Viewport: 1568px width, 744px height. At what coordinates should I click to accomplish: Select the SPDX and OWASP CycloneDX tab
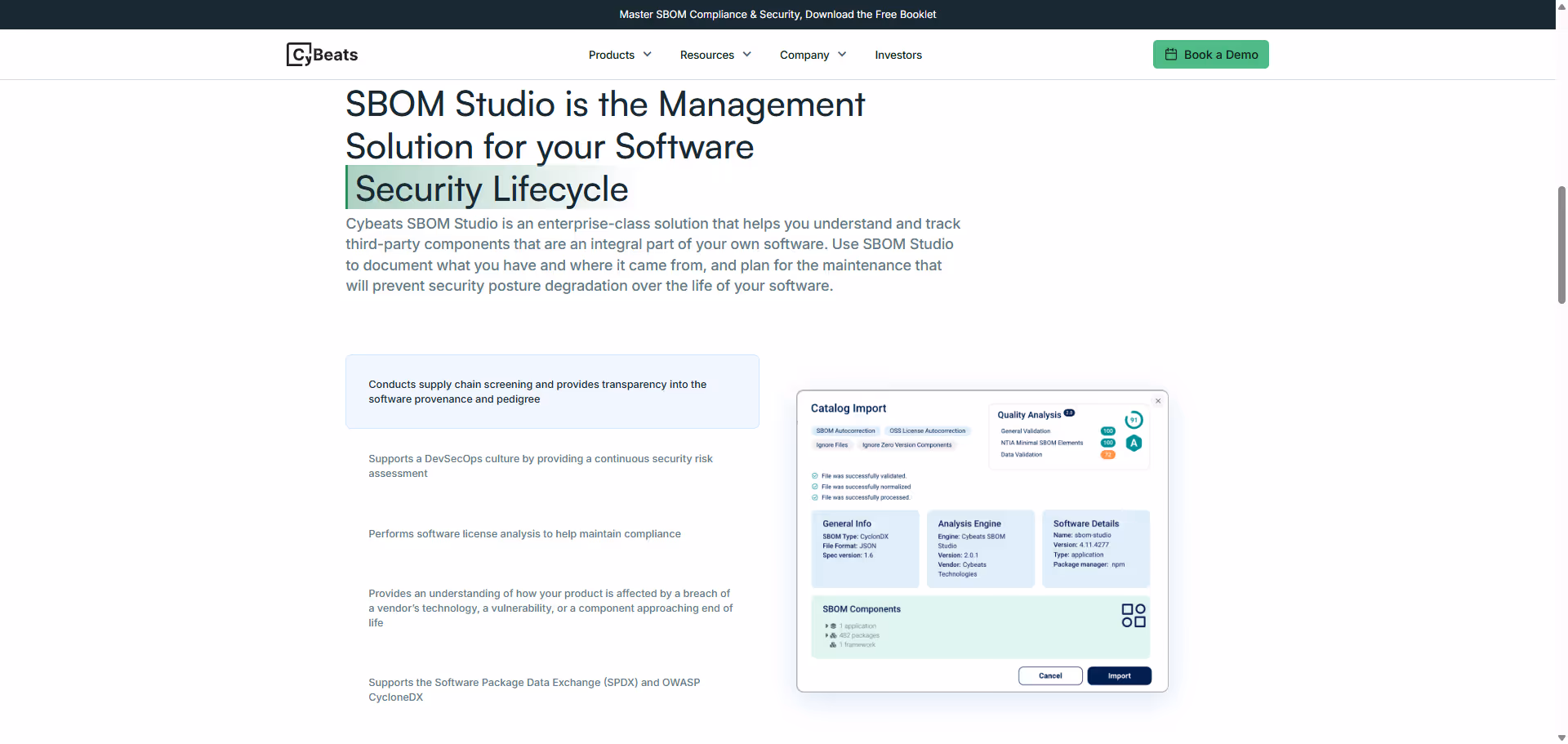coord(552,689)
